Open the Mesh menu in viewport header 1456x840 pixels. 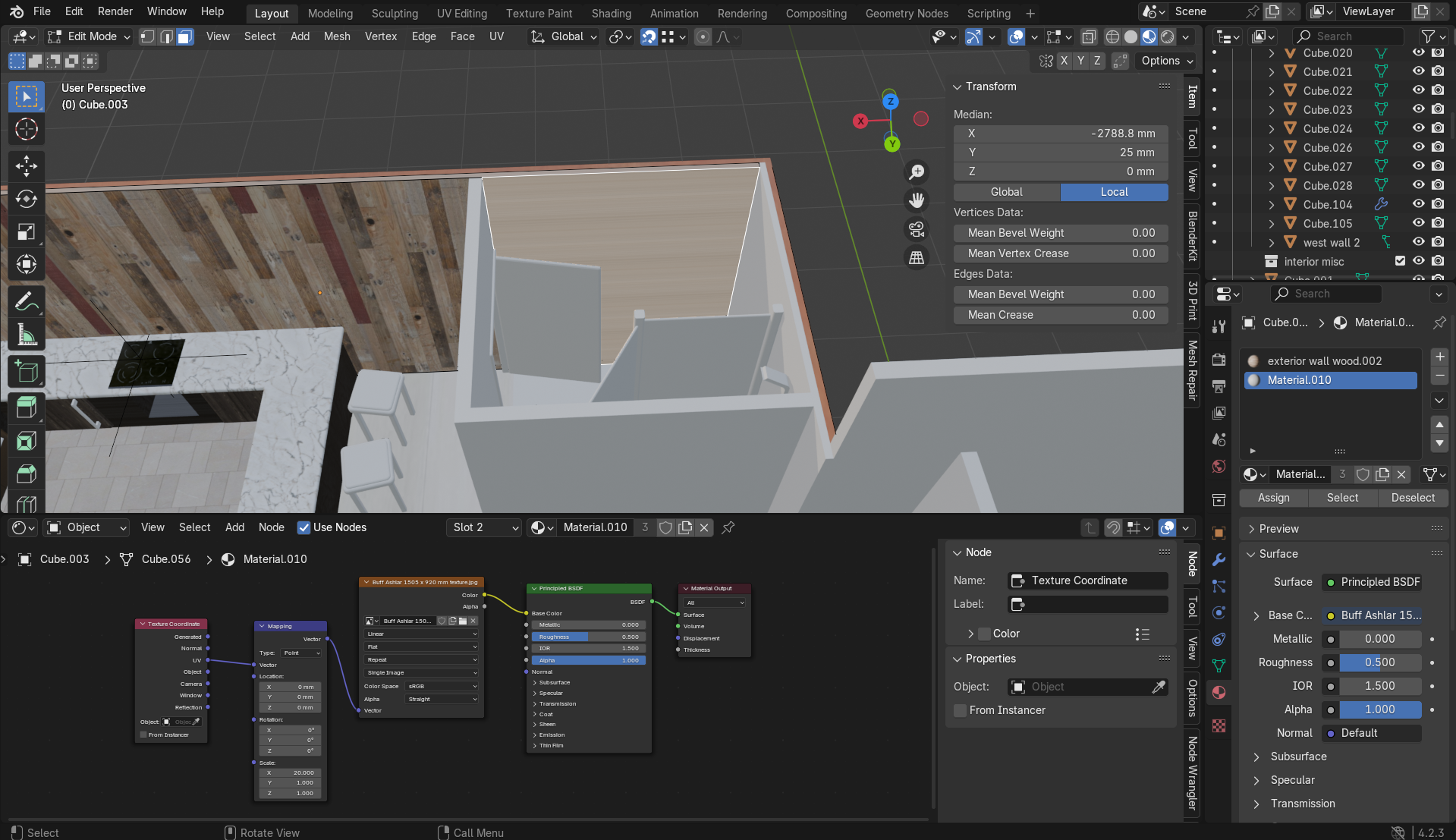[337, 36]
